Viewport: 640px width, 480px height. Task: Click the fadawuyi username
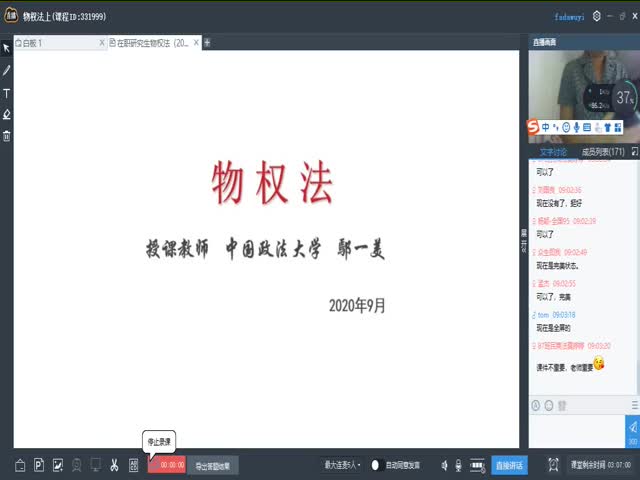click(x=569, y=17)
